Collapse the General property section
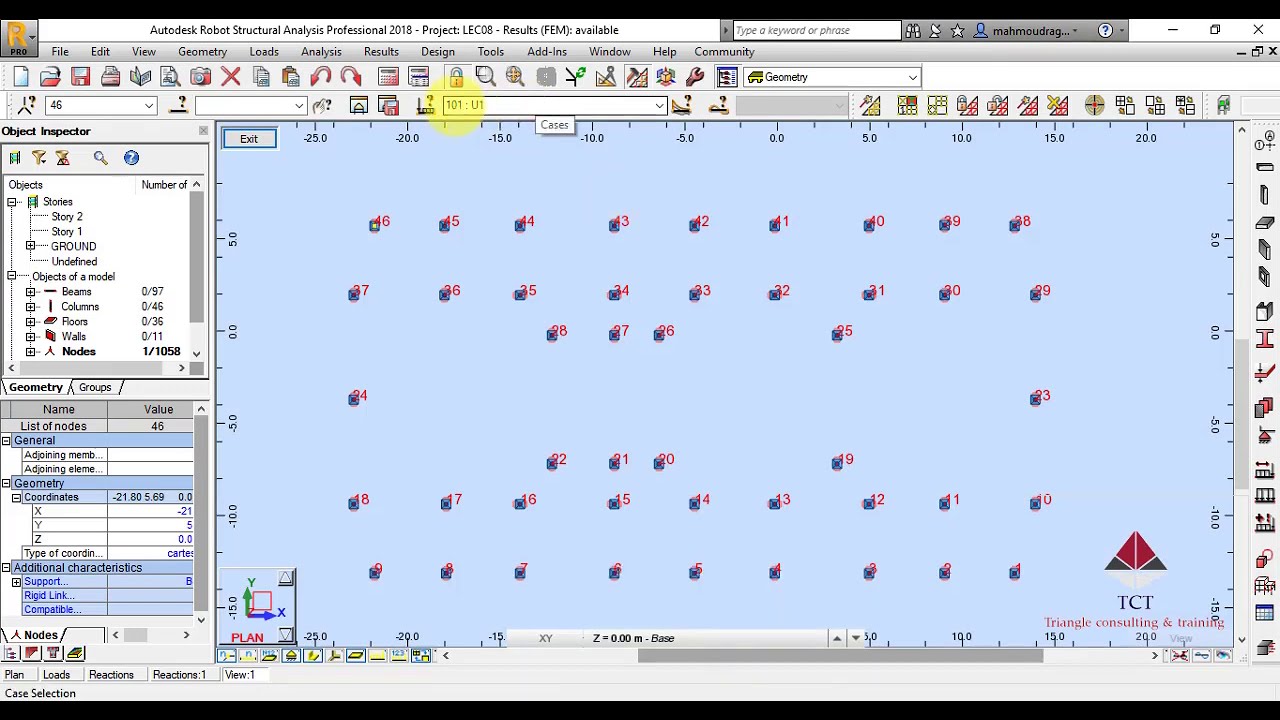 [x=6, y=441]
